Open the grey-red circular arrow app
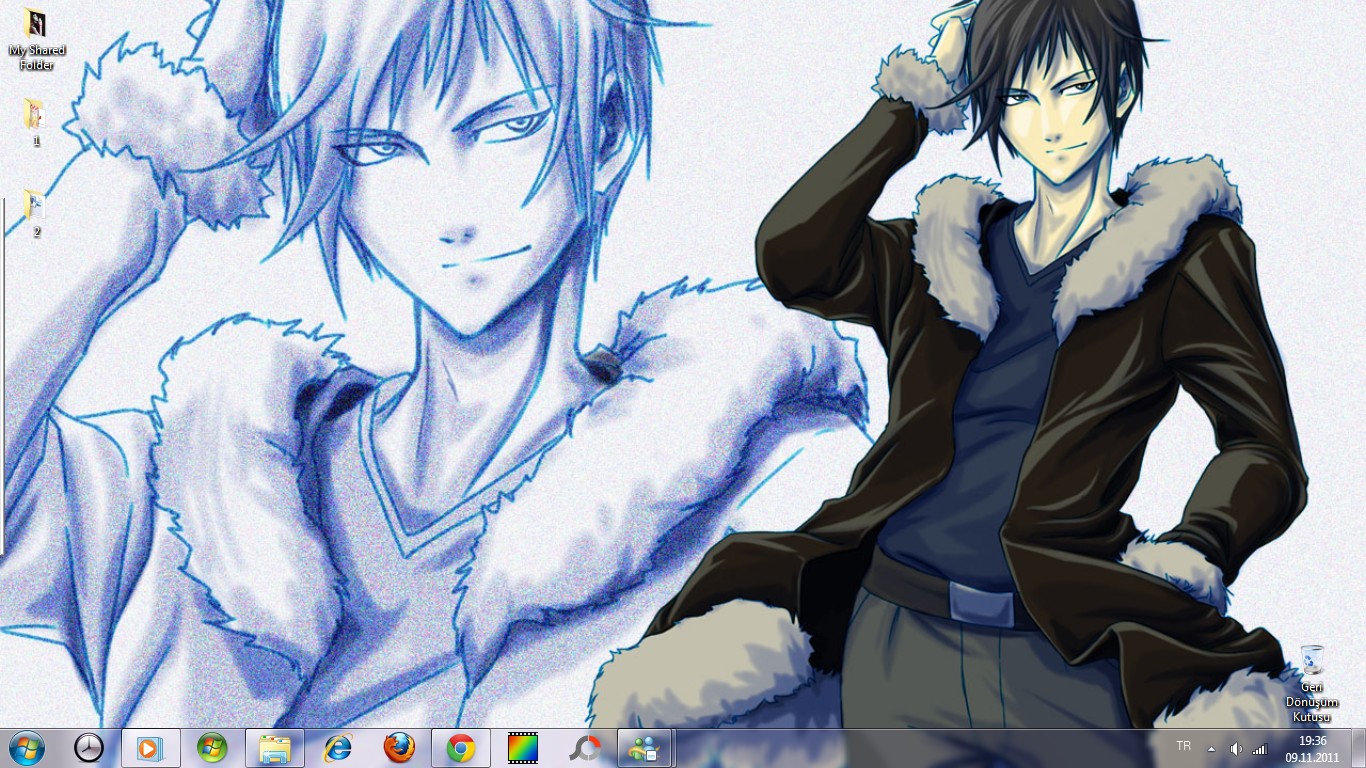The image size is (1366, 768). tap(585, 748)
